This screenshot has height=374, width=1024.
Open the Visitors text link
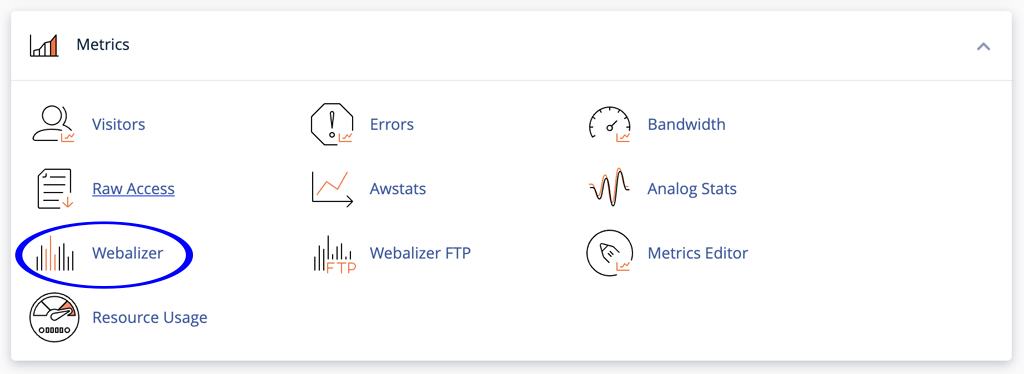[x=118, y=124]
